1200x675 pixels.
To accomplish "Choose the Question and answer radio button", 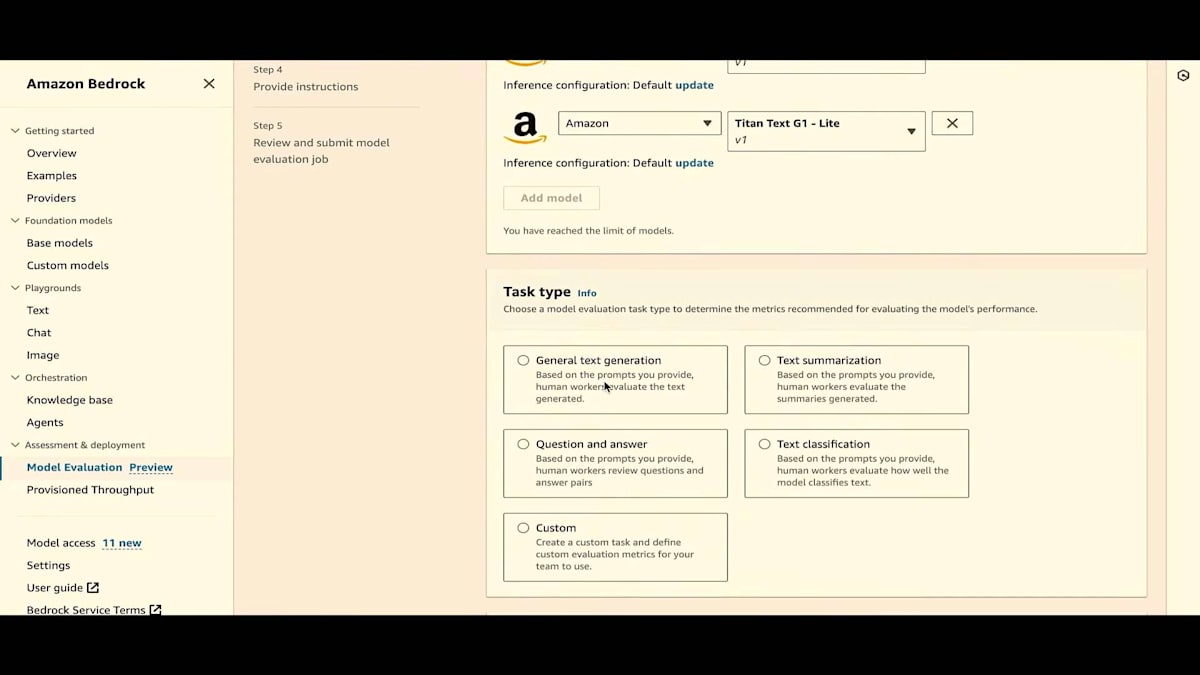I will (x=523, y=444).
